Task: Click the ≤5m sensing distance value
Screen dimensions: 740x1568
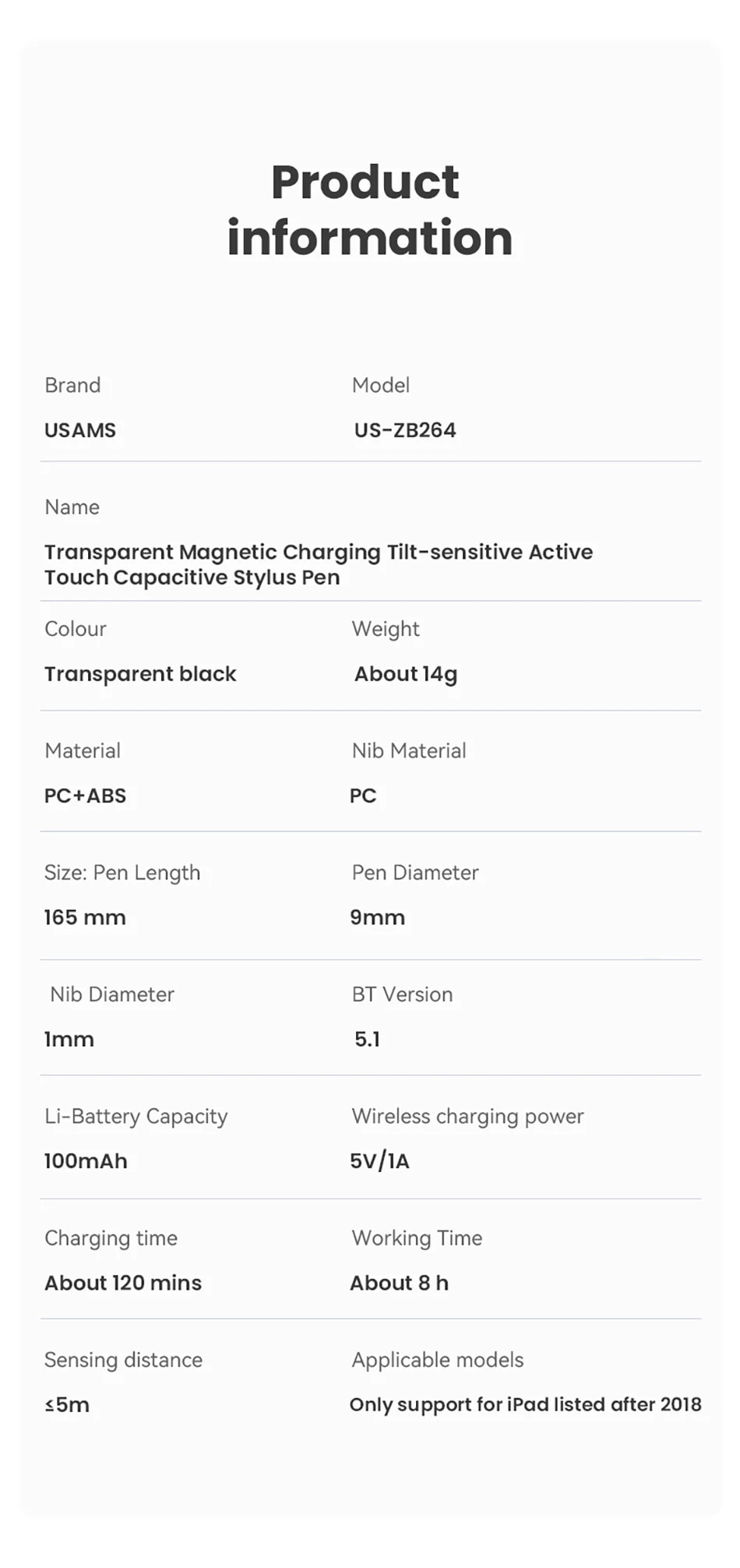Action: click(67, 1405)
